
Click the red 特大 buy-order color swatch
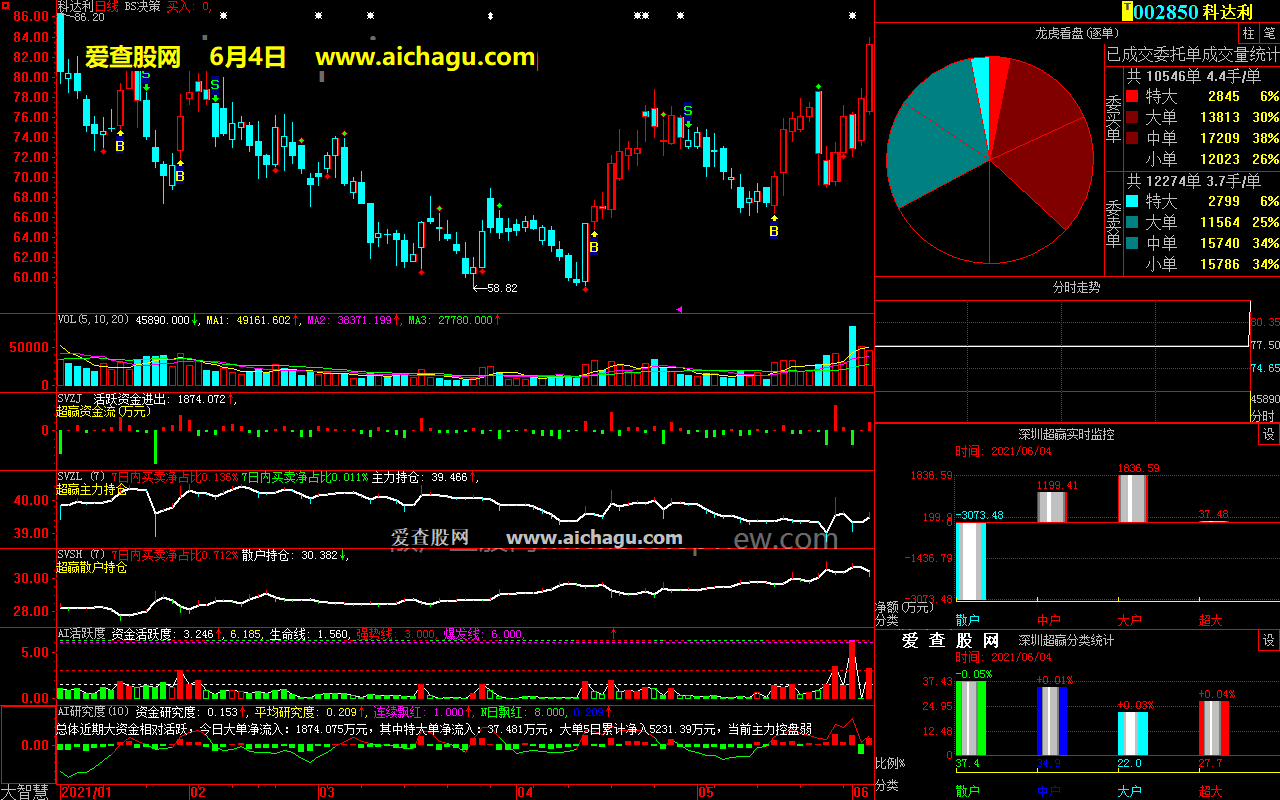tap(1132, 96)
